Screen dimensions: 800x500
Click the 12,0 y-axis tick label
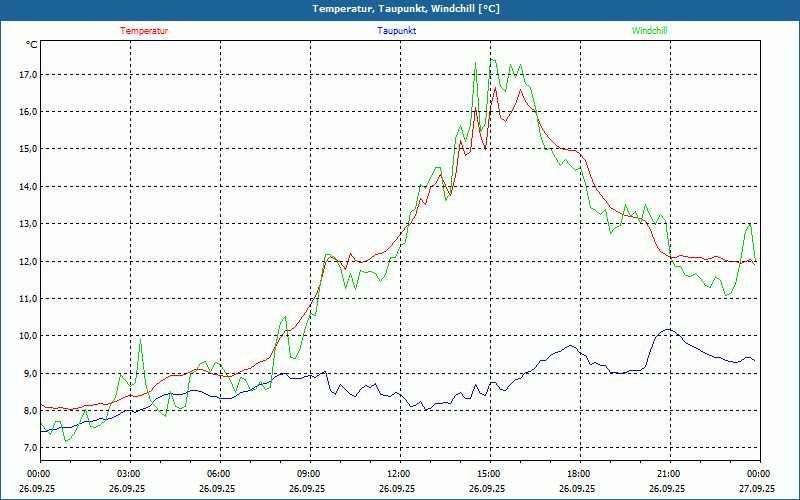tap(28, 261)
